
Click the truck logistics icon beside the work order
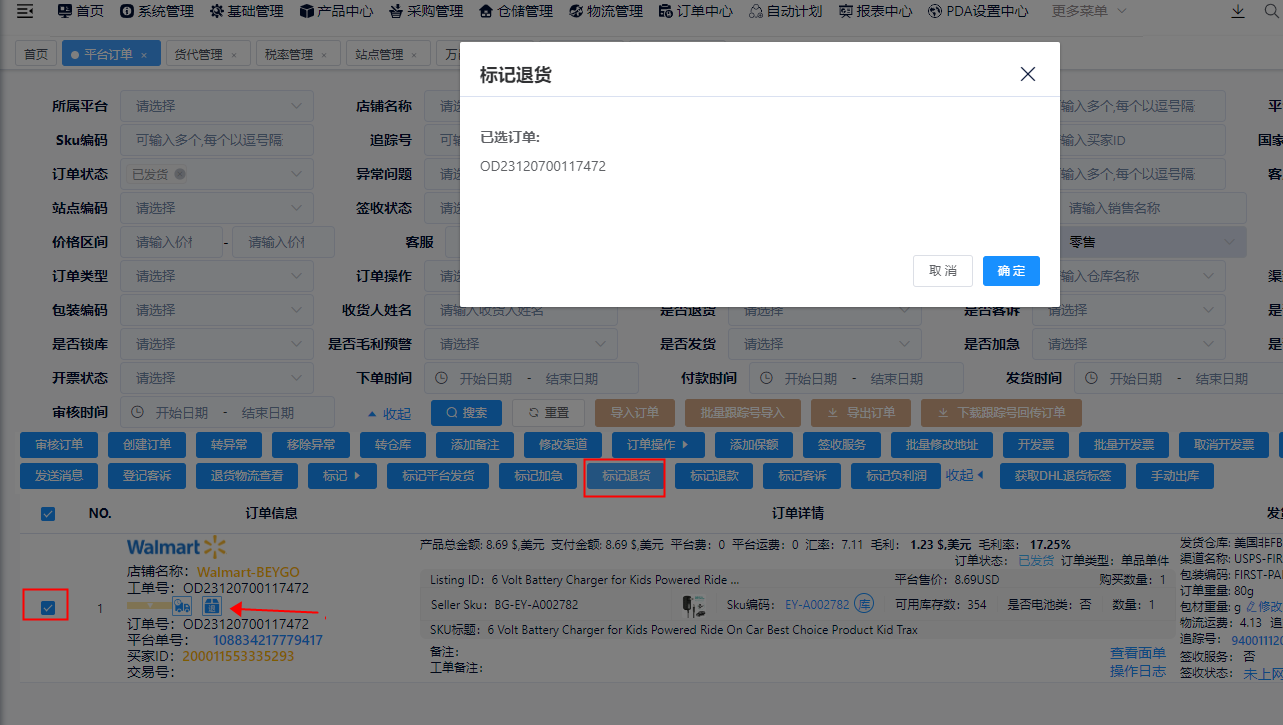(x=182, y=605)
